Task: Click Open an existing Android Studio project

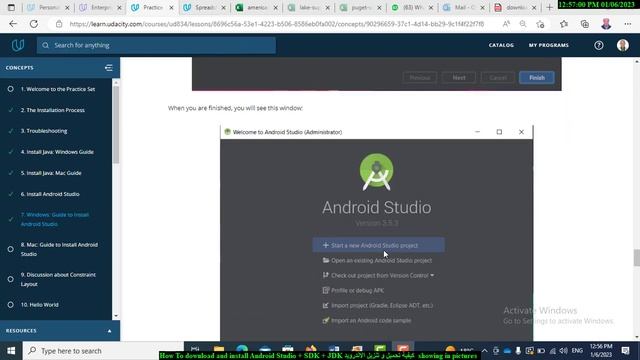Action: point(377,260)
